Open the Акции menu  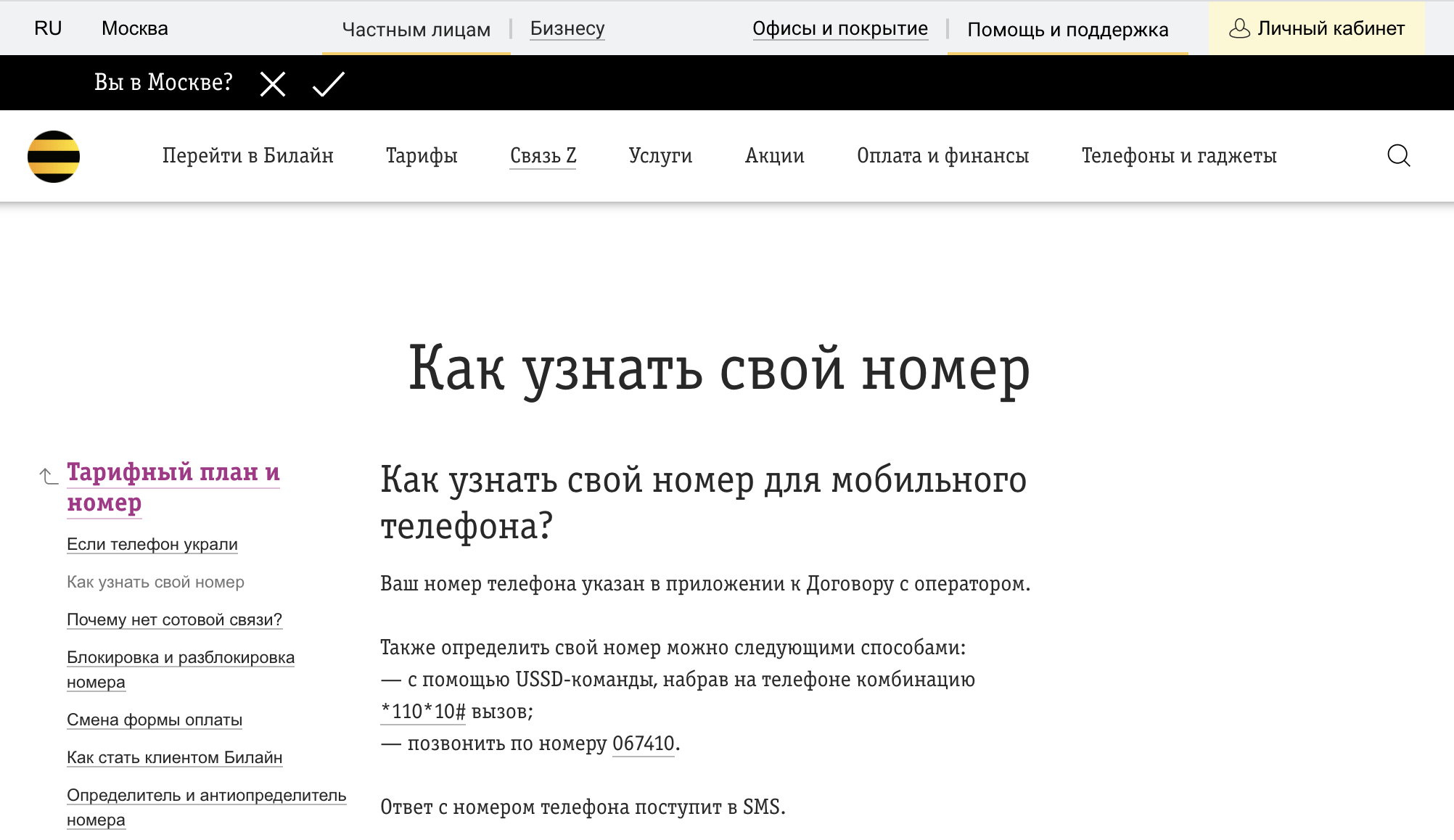[x=773, y=155]
